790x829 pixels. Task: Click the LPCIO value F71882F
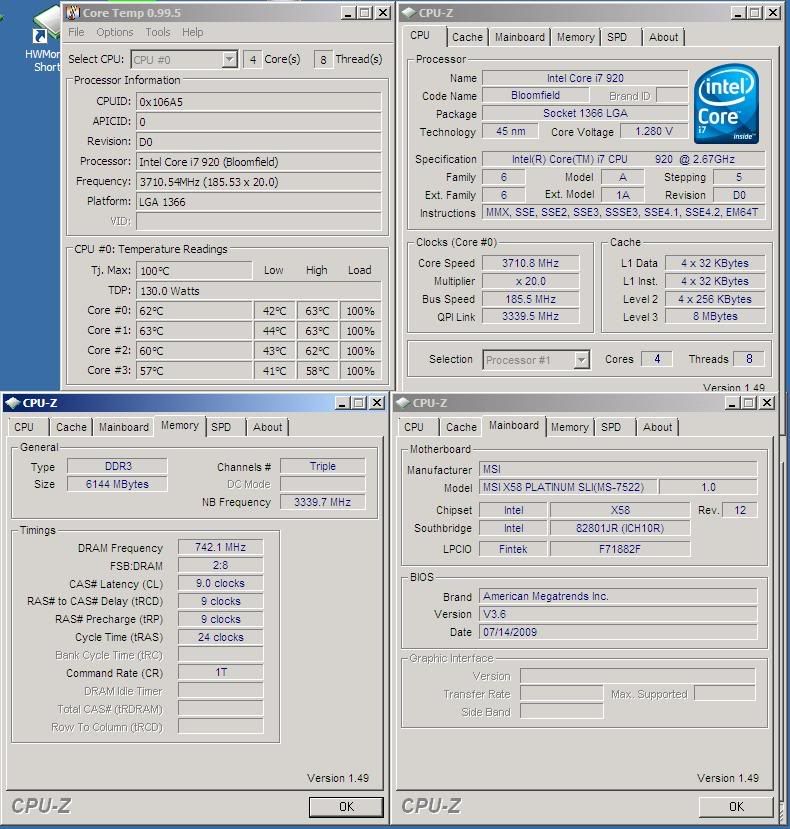[x=620, y=549]
